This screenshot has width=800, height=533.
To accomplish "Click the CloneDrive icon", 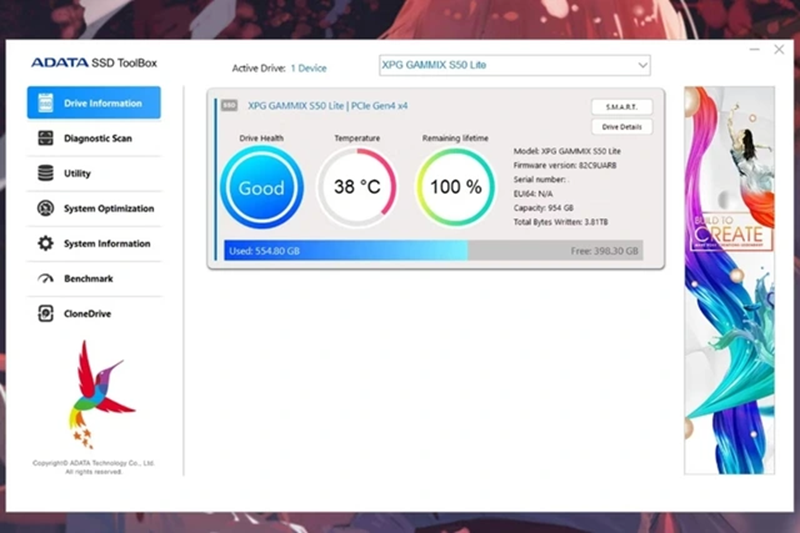I will pyautogui.click(x=45, y=313).
